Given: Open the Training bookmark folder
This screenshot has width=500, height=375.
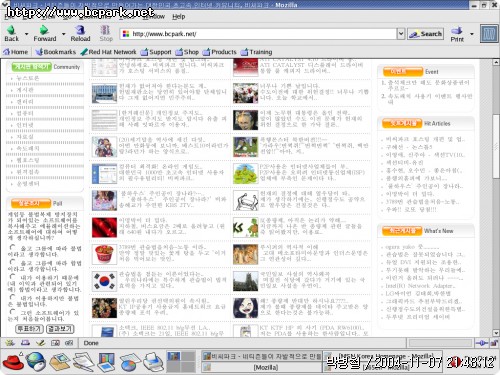Looking at the screenshot, I should 257,52.
